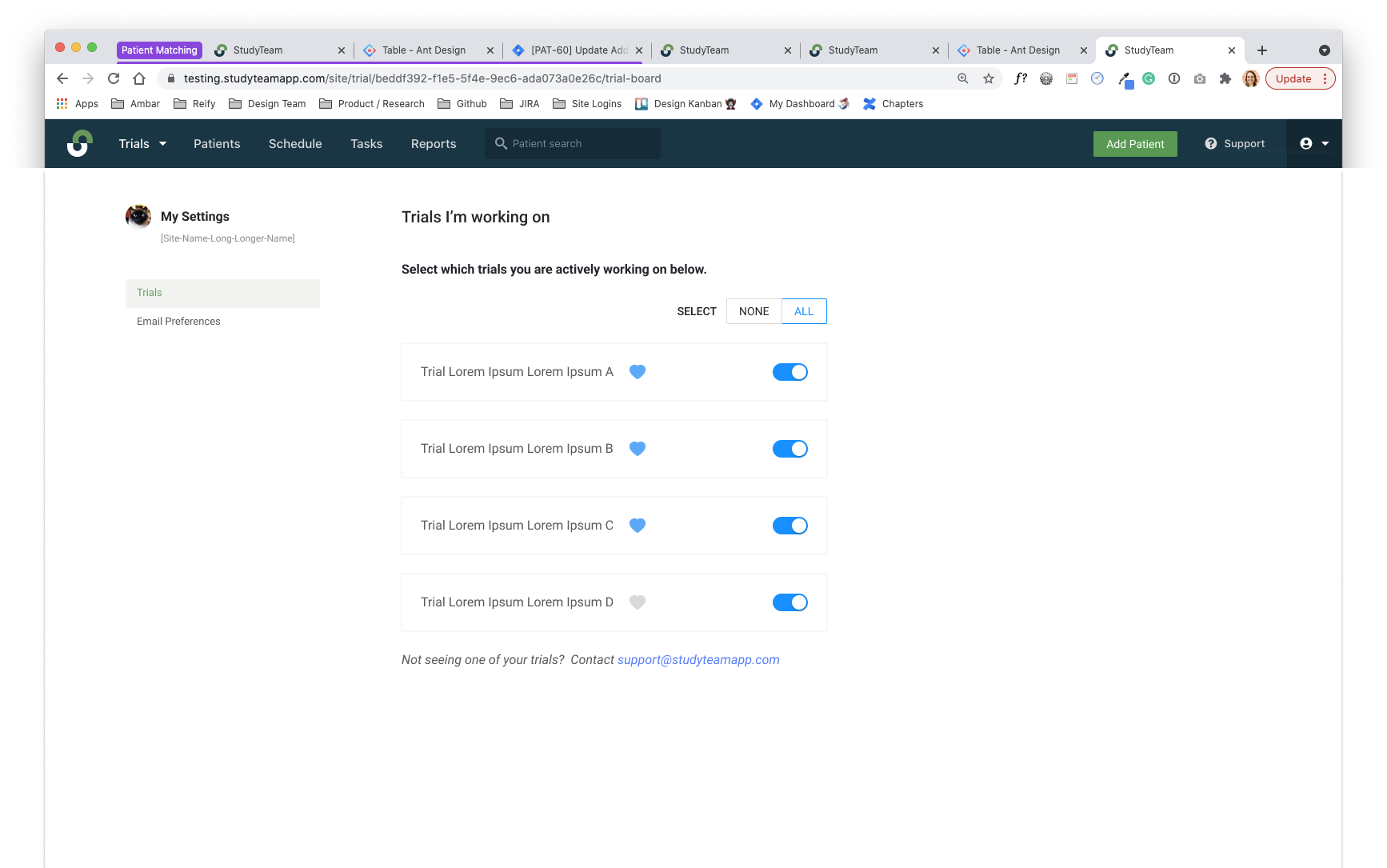Click the Support question mark icon
The width and height of the screenshot is (1387, 868).
click(x=1211, y=144)
